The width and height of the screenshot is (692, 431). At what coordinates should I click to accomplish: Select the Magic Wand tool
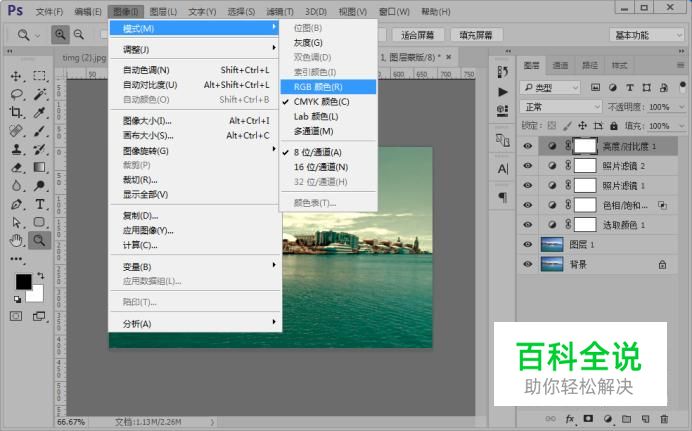39,94
